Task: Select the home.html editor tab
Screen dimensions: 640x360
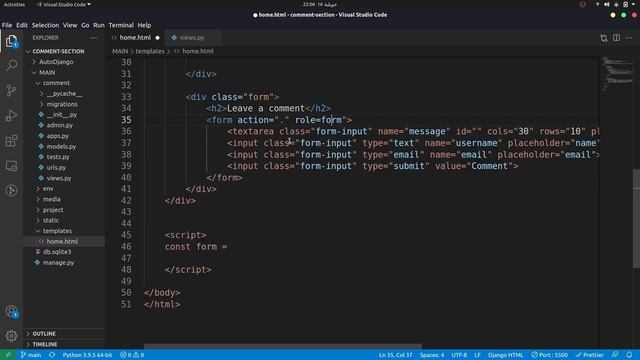Action: click(135, 38)
